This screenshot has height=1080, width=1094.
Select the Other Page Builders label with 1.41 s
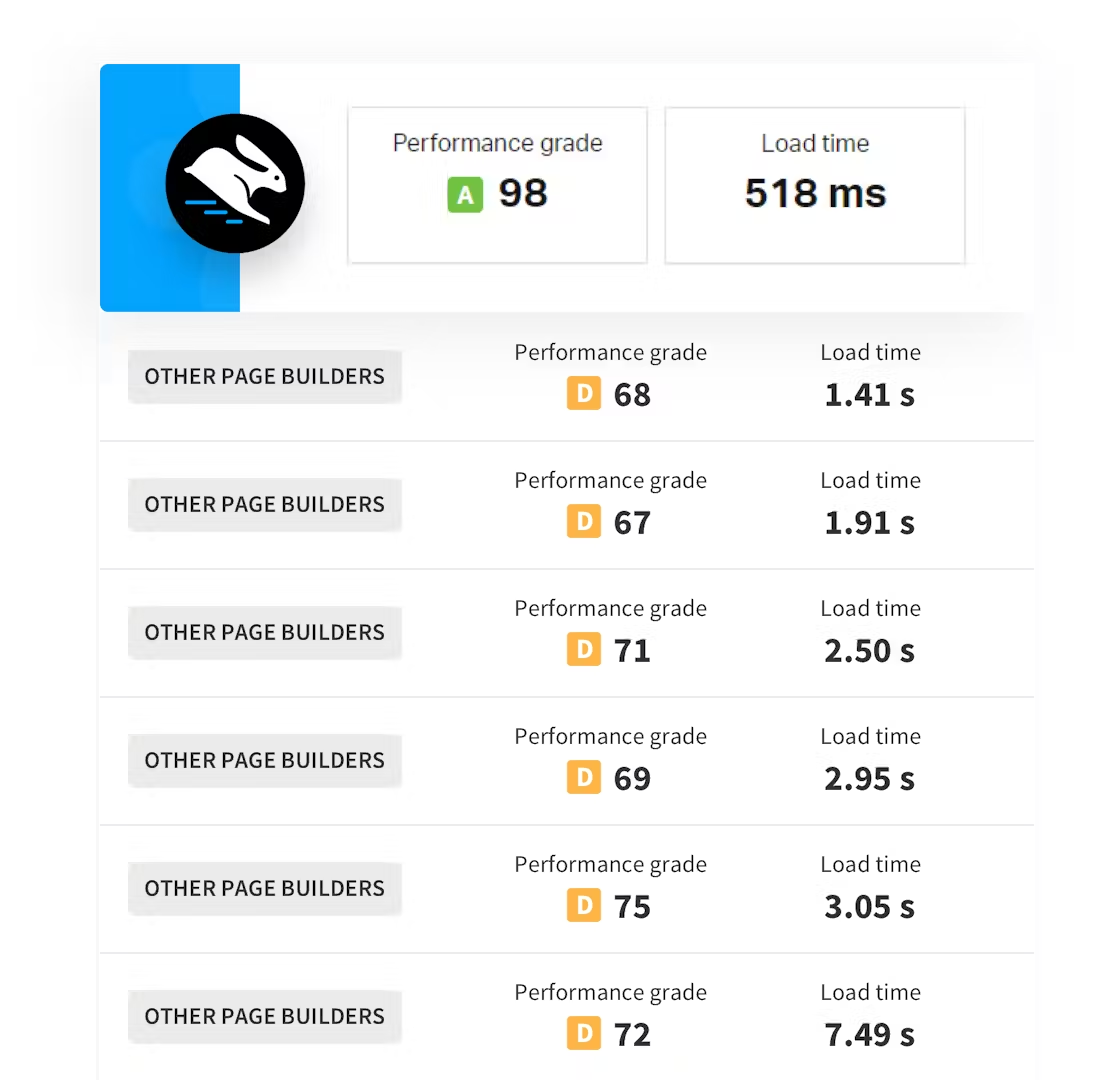click(264, 377)
